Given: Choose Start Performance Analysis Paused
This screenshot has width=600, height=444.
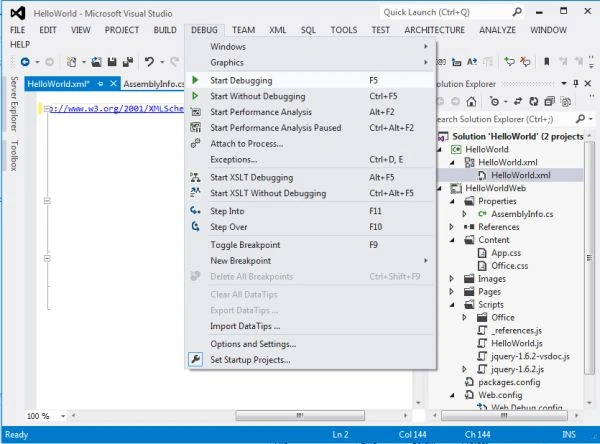Looking at the screenshot, I should coord(311,127).
